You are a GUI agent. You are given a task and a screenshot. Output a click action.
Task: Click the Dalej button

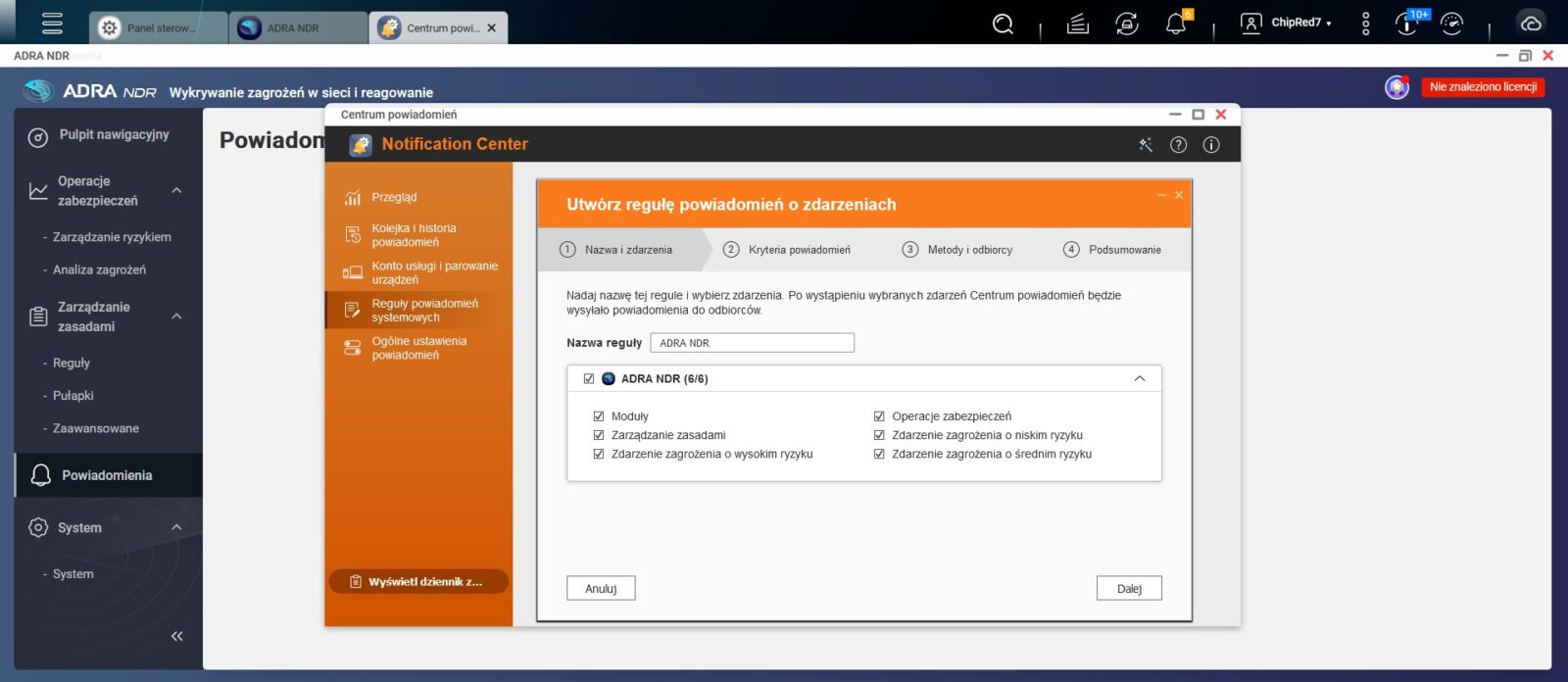click(x=1129, y=588)
